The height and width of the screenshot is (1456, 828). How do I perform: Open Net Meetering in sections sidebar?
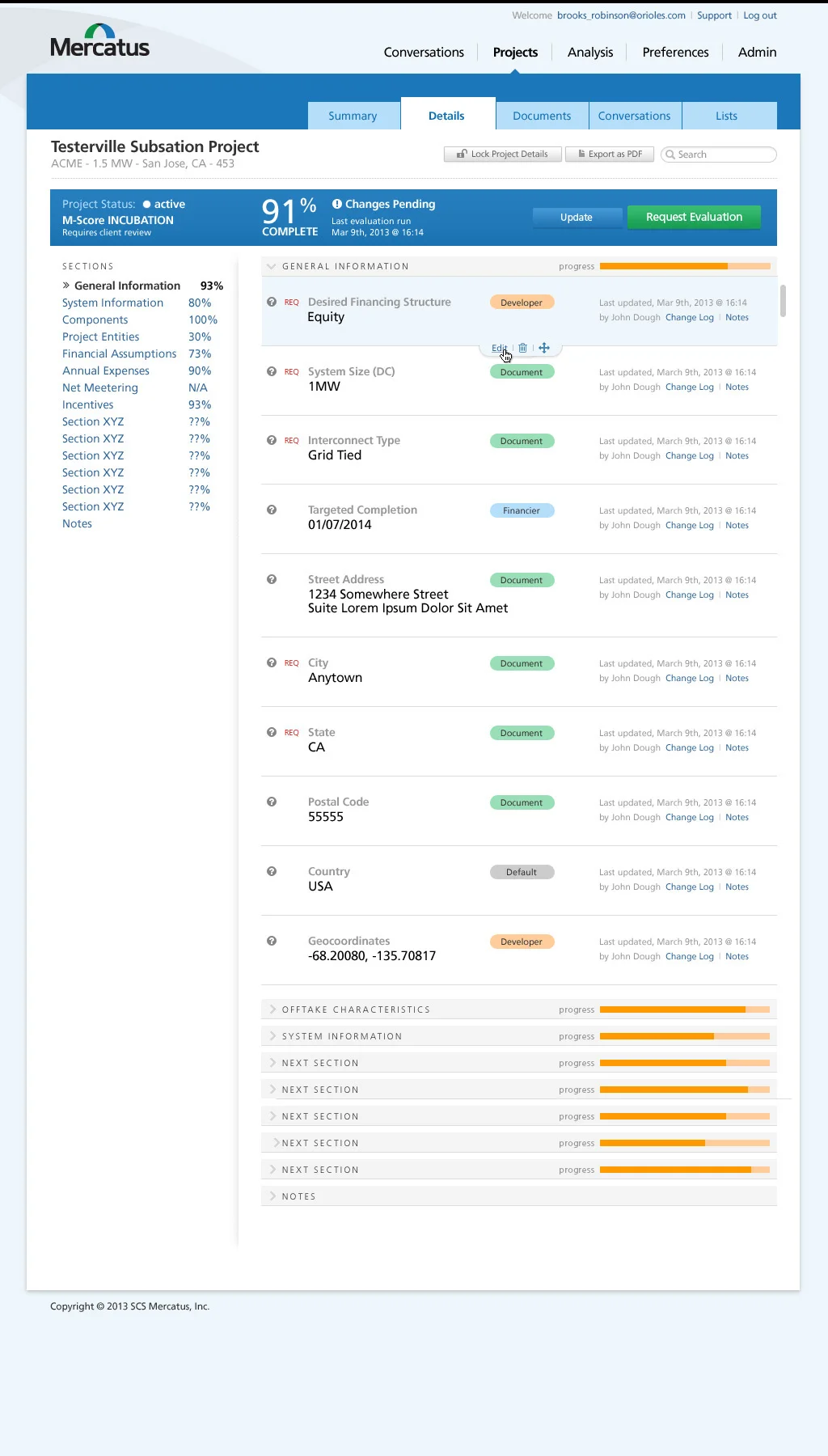point(100,387)
